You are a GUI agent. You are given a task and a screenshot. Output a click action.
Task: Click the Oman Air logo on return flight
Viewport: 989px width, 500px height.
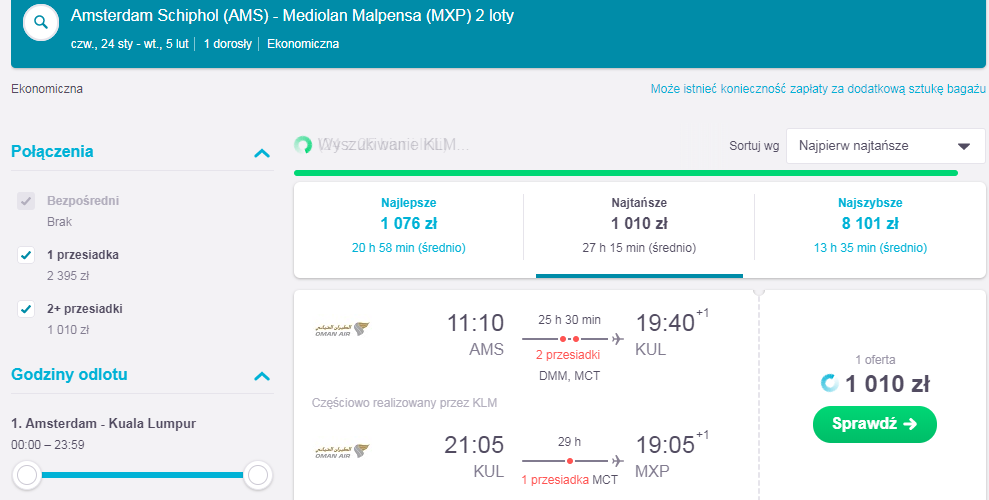342,451
